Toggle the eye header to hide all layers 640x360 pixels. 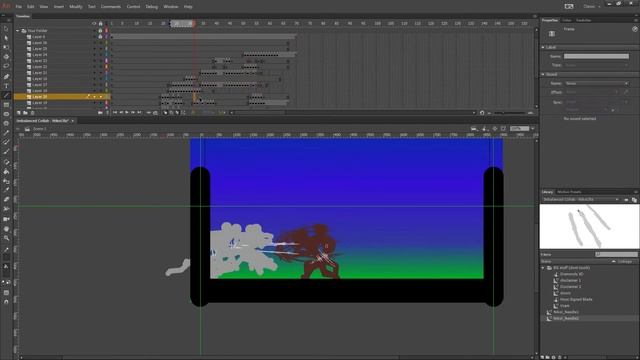pos(94,23)
